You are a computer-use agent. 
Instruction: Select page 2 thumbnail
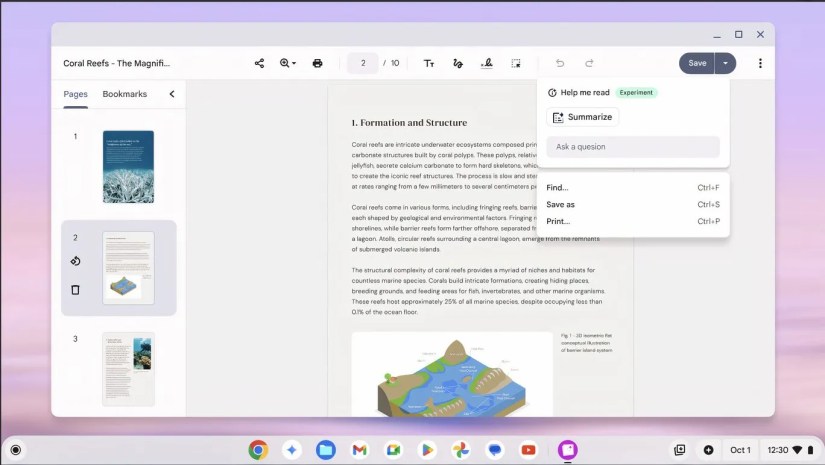coord(128,268)
